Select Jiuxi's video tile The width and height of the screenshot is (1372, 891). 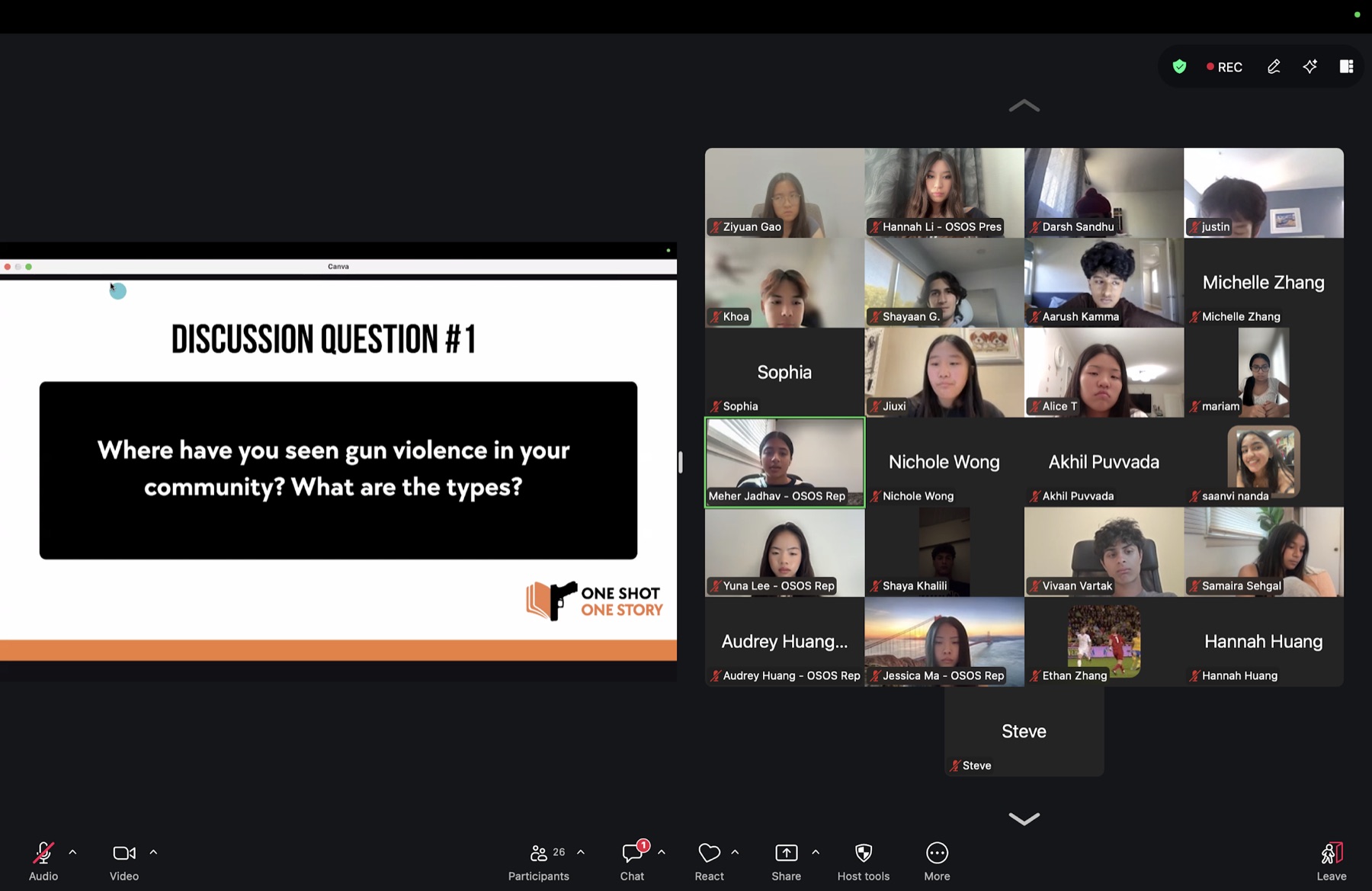(944, 373)
